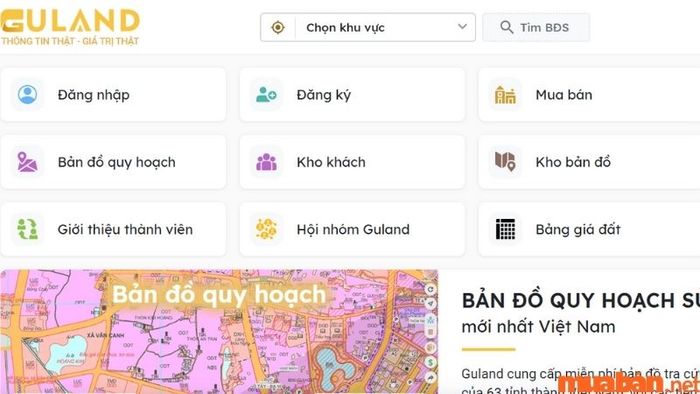
Task: Open Giới thiệu thành viên card
Action: point(113,229)
